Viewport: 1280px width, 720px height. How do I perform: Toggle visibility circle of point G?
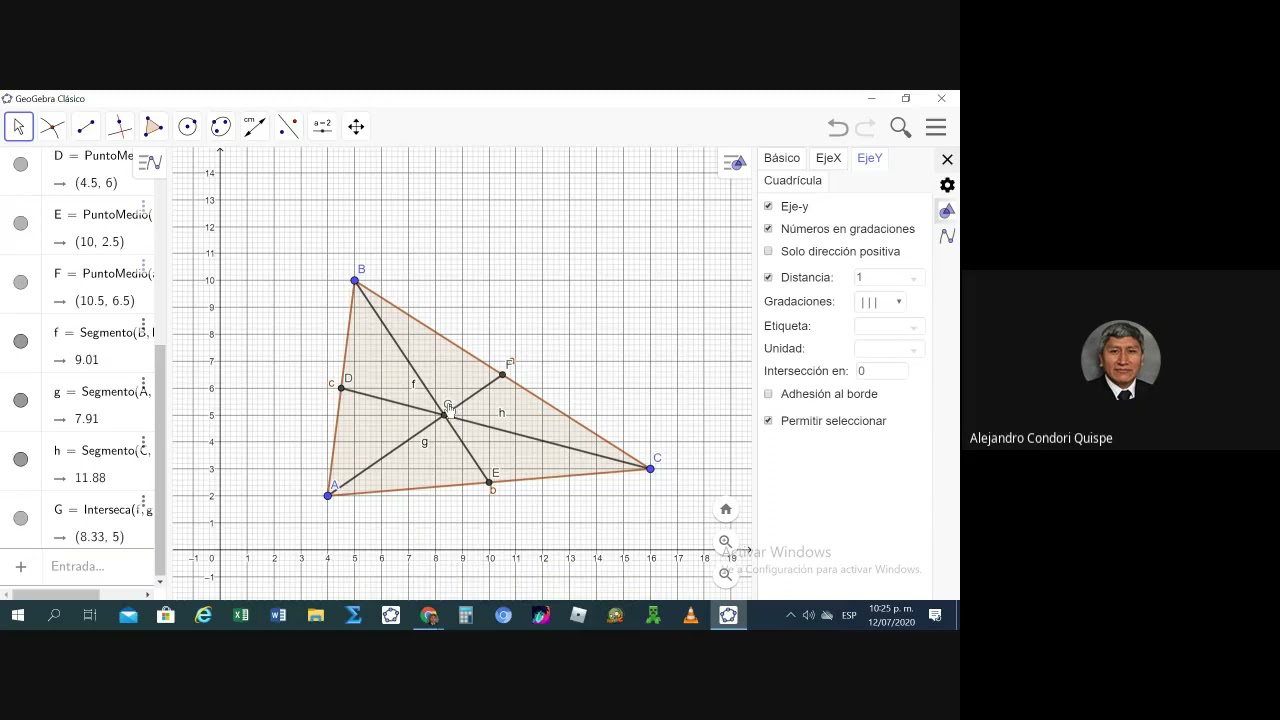point(21,518)
